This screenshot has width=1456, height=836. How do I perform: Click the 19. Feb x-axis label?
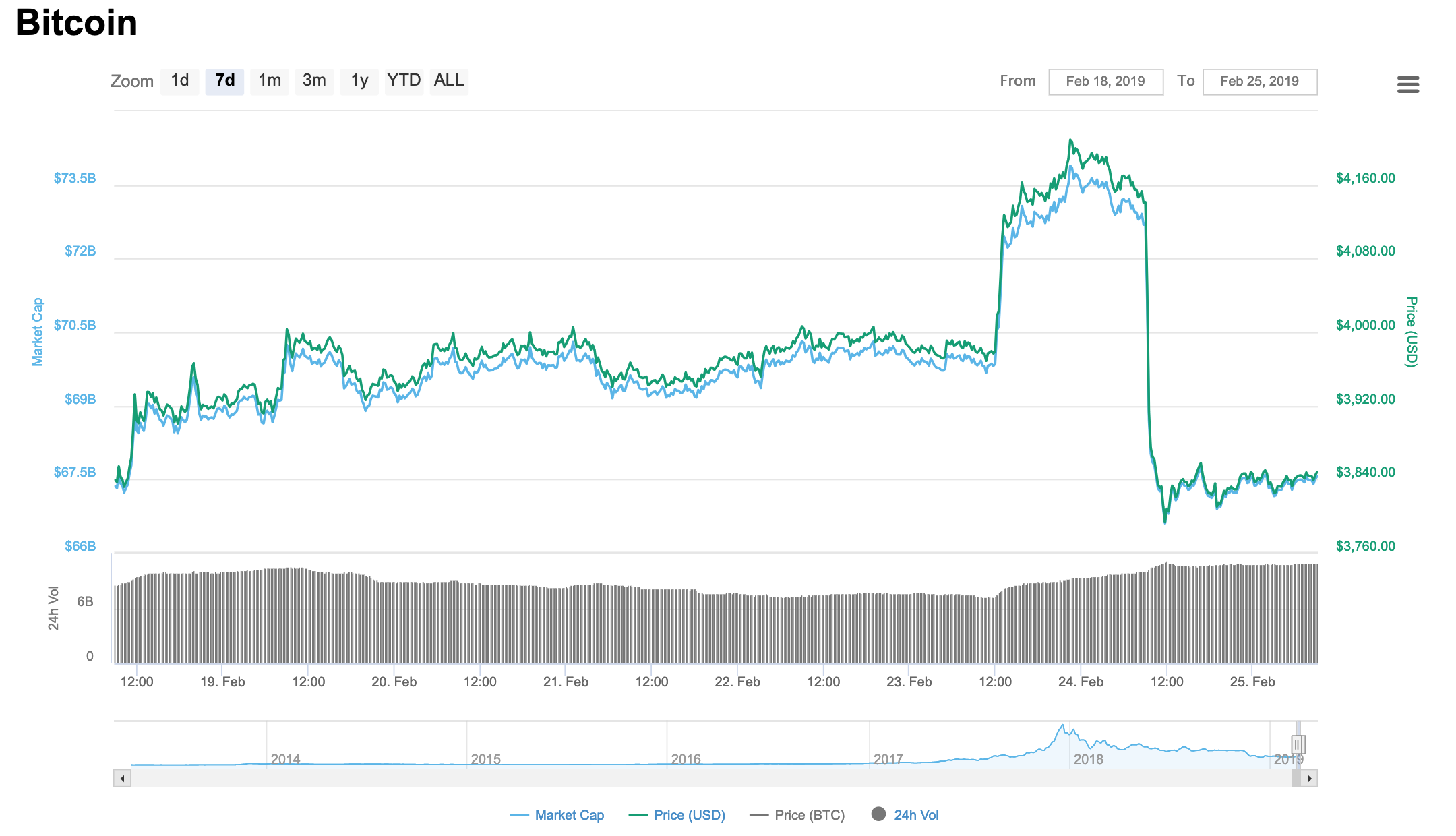pos(222,682)
